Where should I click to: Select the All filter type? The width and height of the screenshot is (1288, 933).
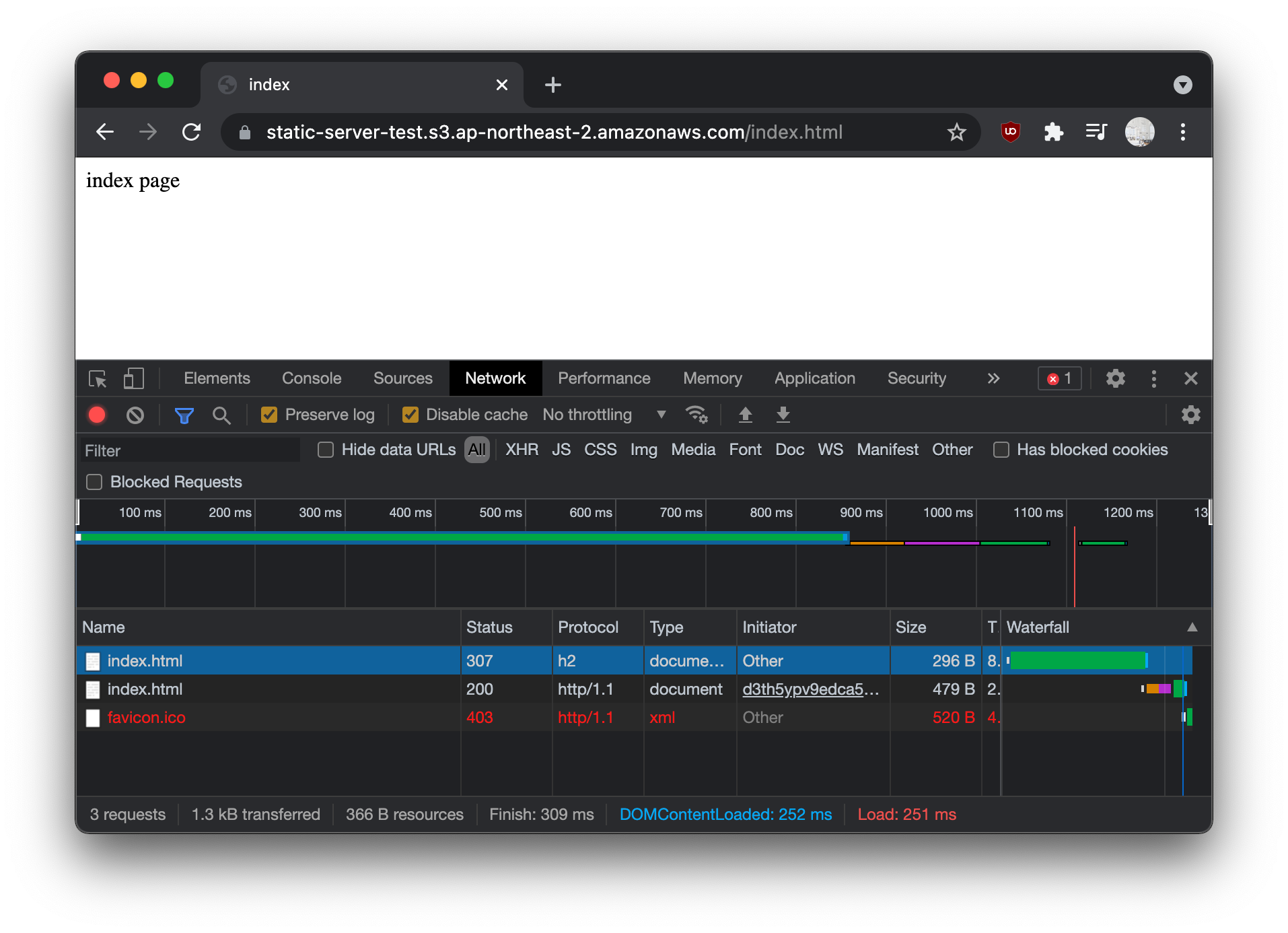(x=476, y=450)
